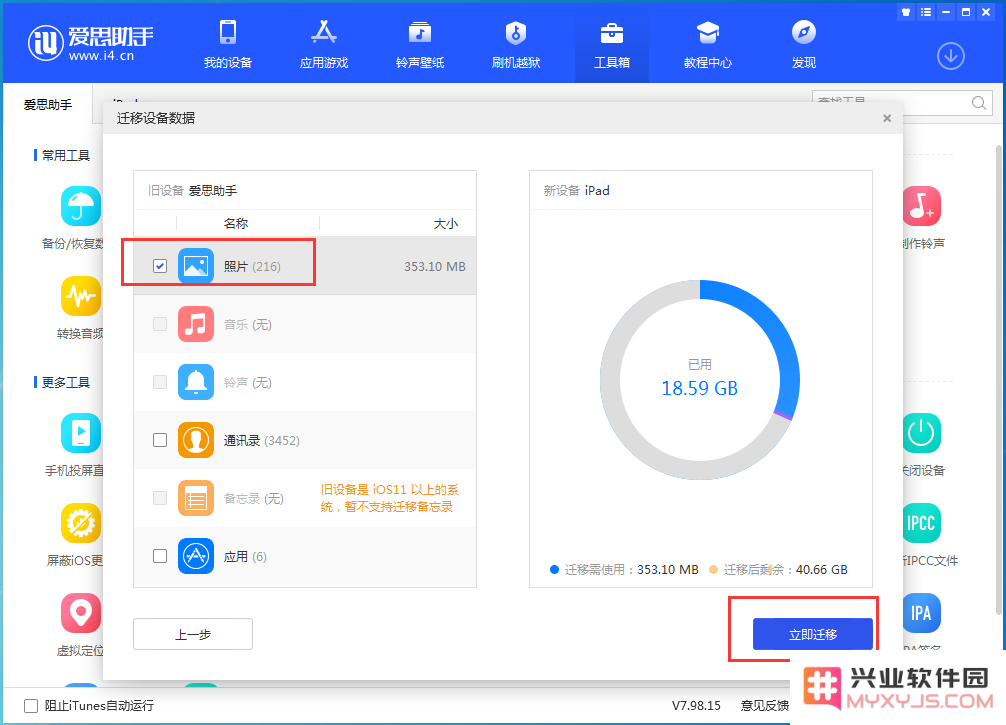Open 意见反馈 feedback link
This screenshot has width=1006, height=725.
pyautogui.click(x=764, y=706)
